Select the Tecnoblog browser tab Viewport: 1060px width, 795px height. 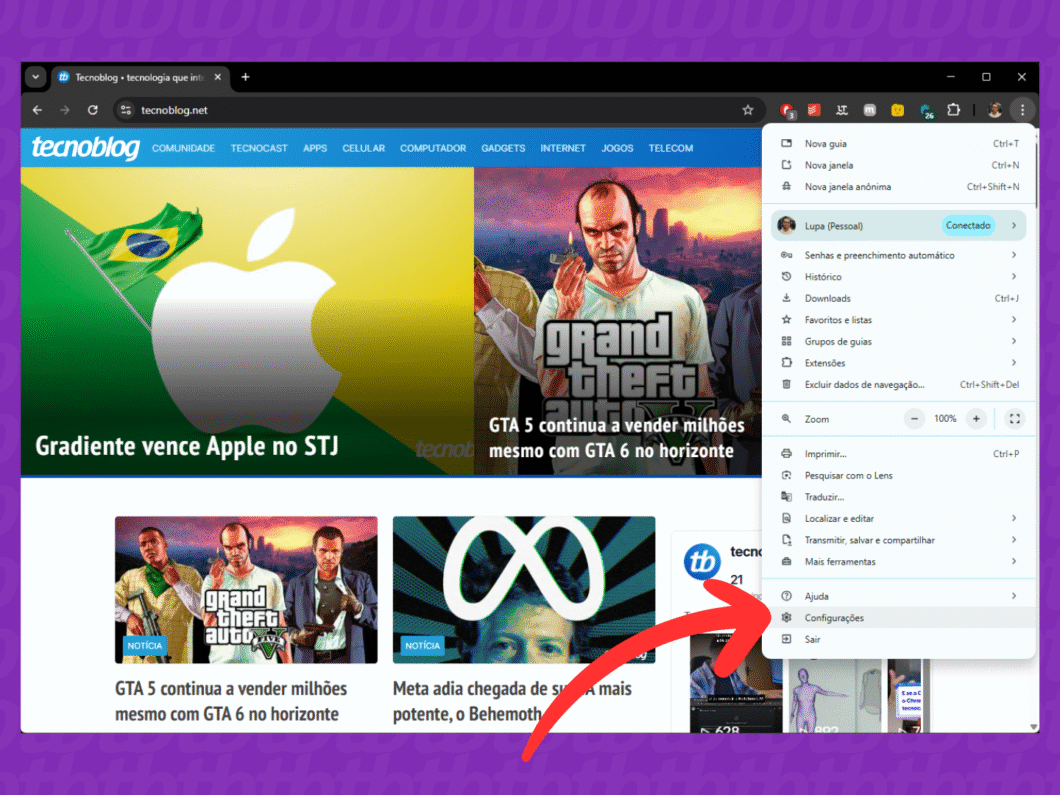tap(141, 77)
